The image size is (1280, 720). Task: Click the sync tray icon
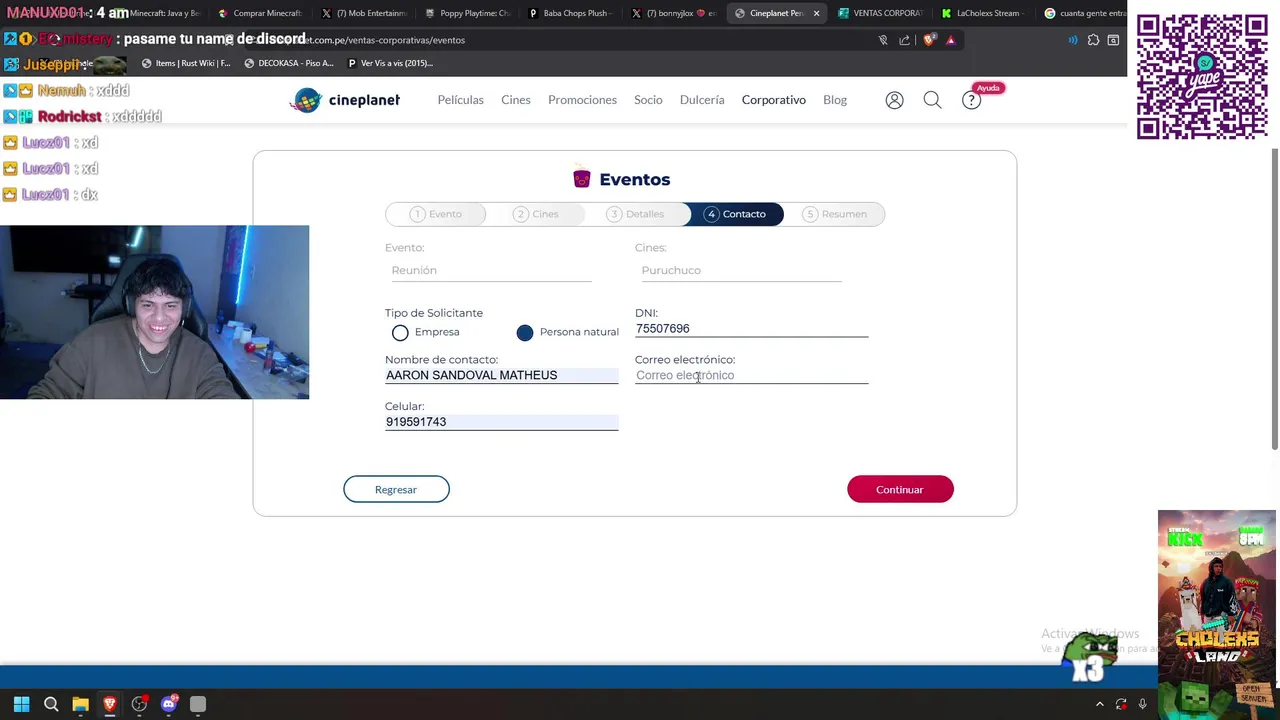click(x=1121, y=704)
